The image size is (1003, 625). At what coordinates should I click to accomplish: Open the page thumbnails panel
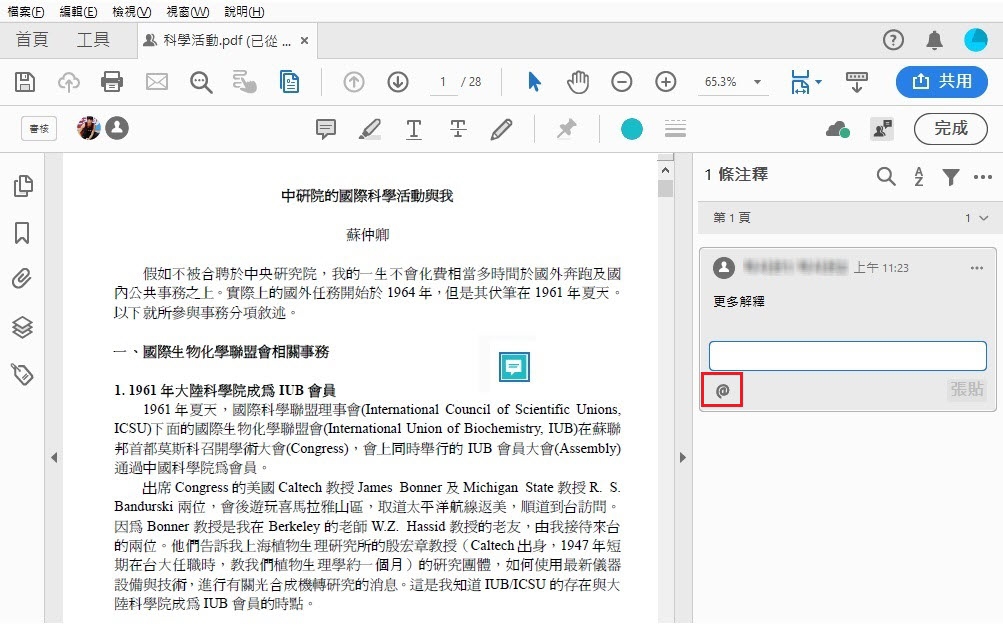click(22, 186)
